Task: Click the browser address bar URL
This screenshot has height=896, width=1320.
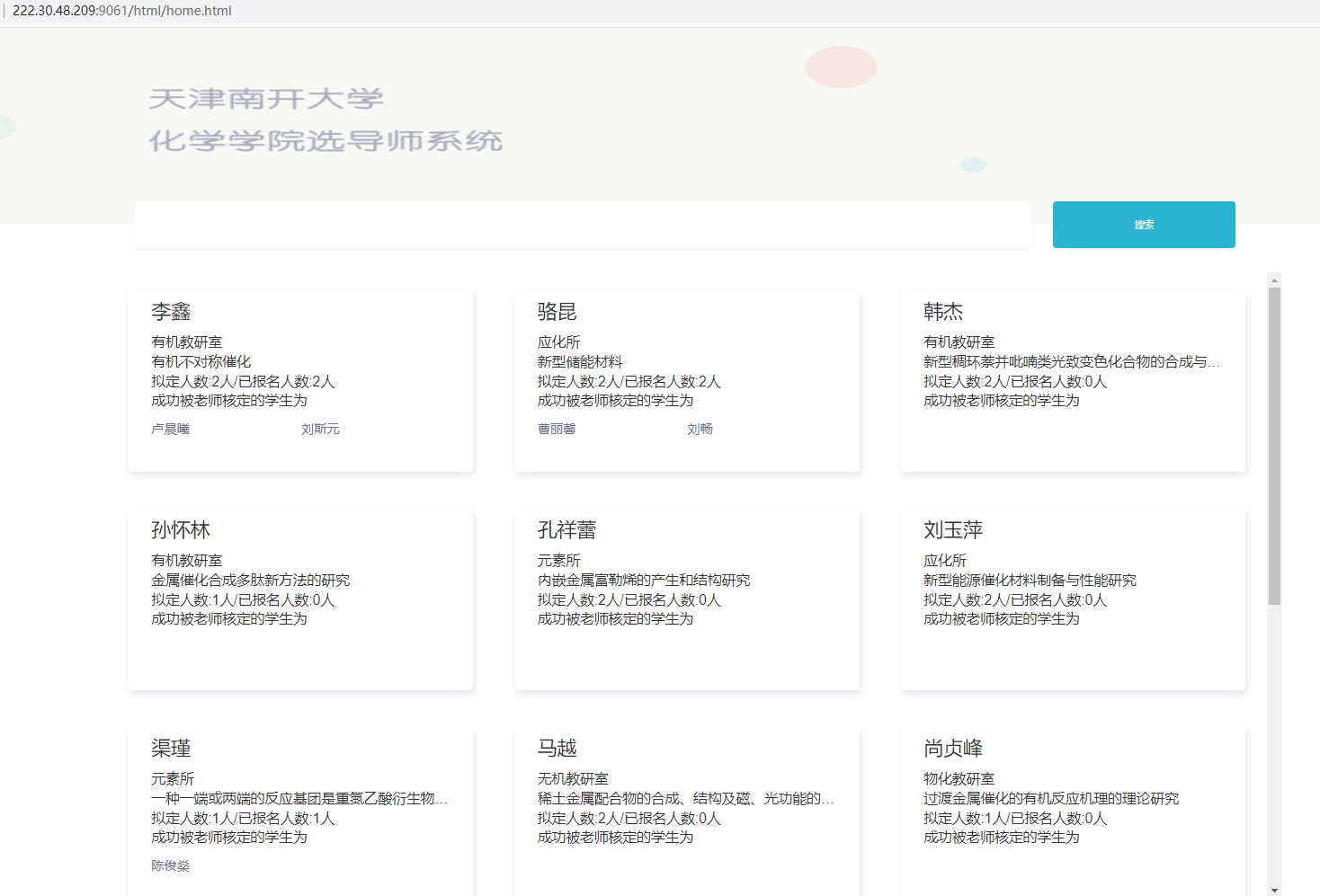Action: 122,11
